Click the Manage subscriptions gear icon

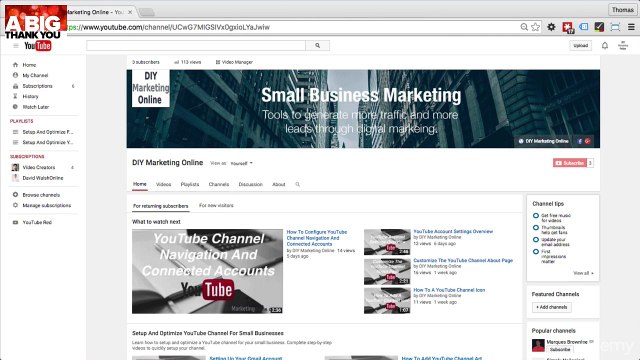[x=16, y=205]
